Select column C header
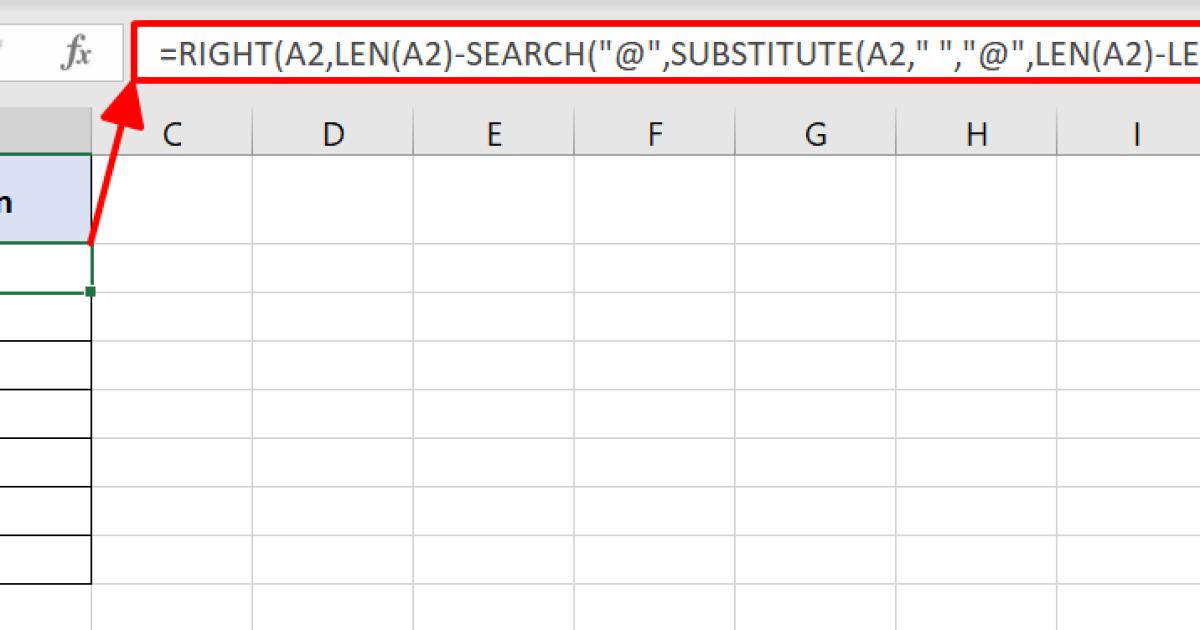1200x630 pixels. pyautogui.click(x=172, y=135)
